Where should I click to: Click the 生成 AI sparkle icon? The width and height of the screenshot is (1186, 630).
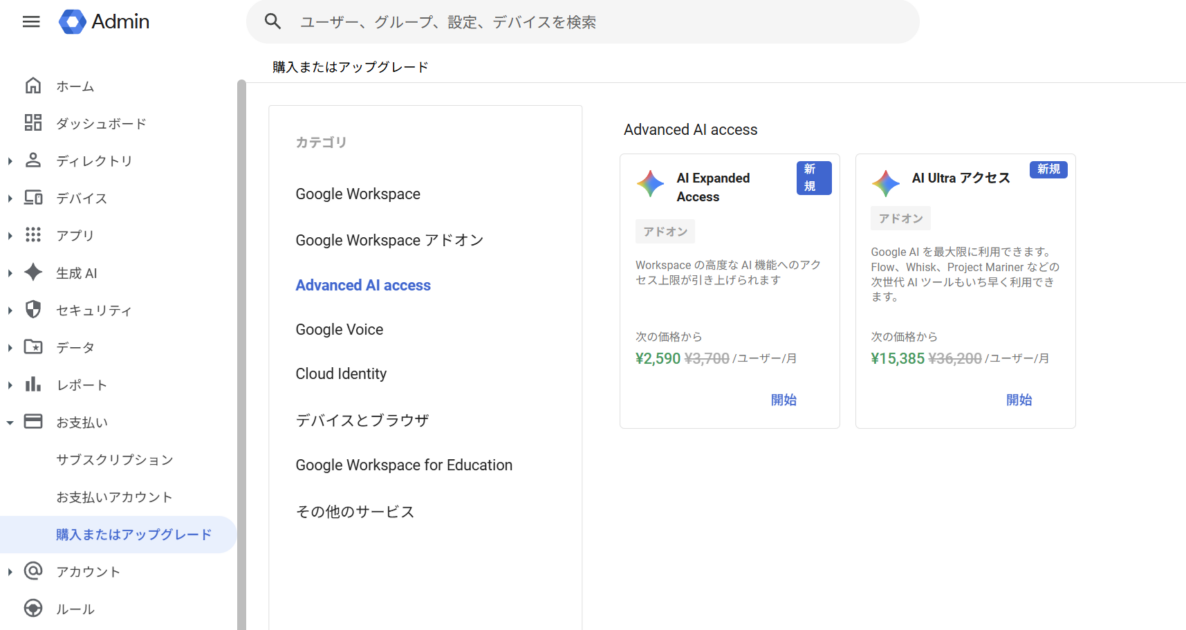[x=33, y=272]
